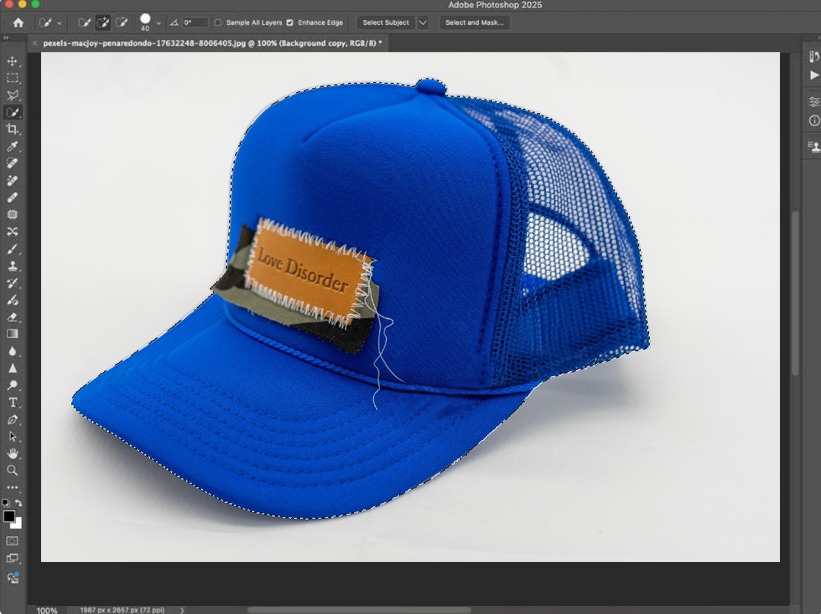Expand the Select Subject options arrow
The image size is (821, 614).
423,22
